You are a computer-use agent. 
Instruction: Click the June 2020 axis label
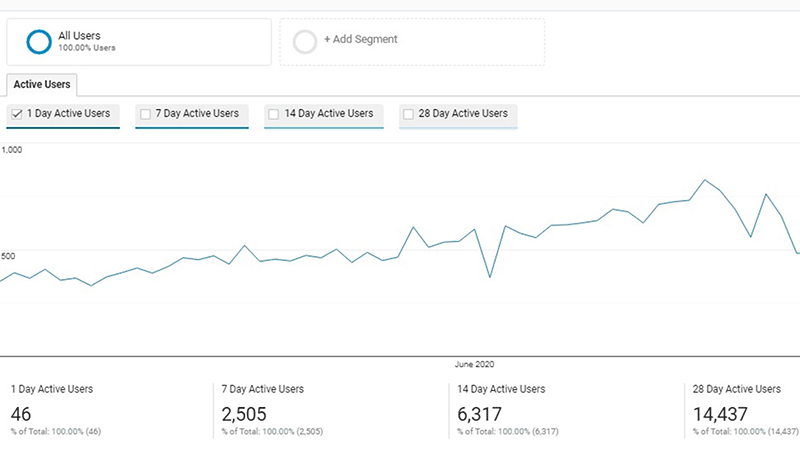click(x=474, y=364)
